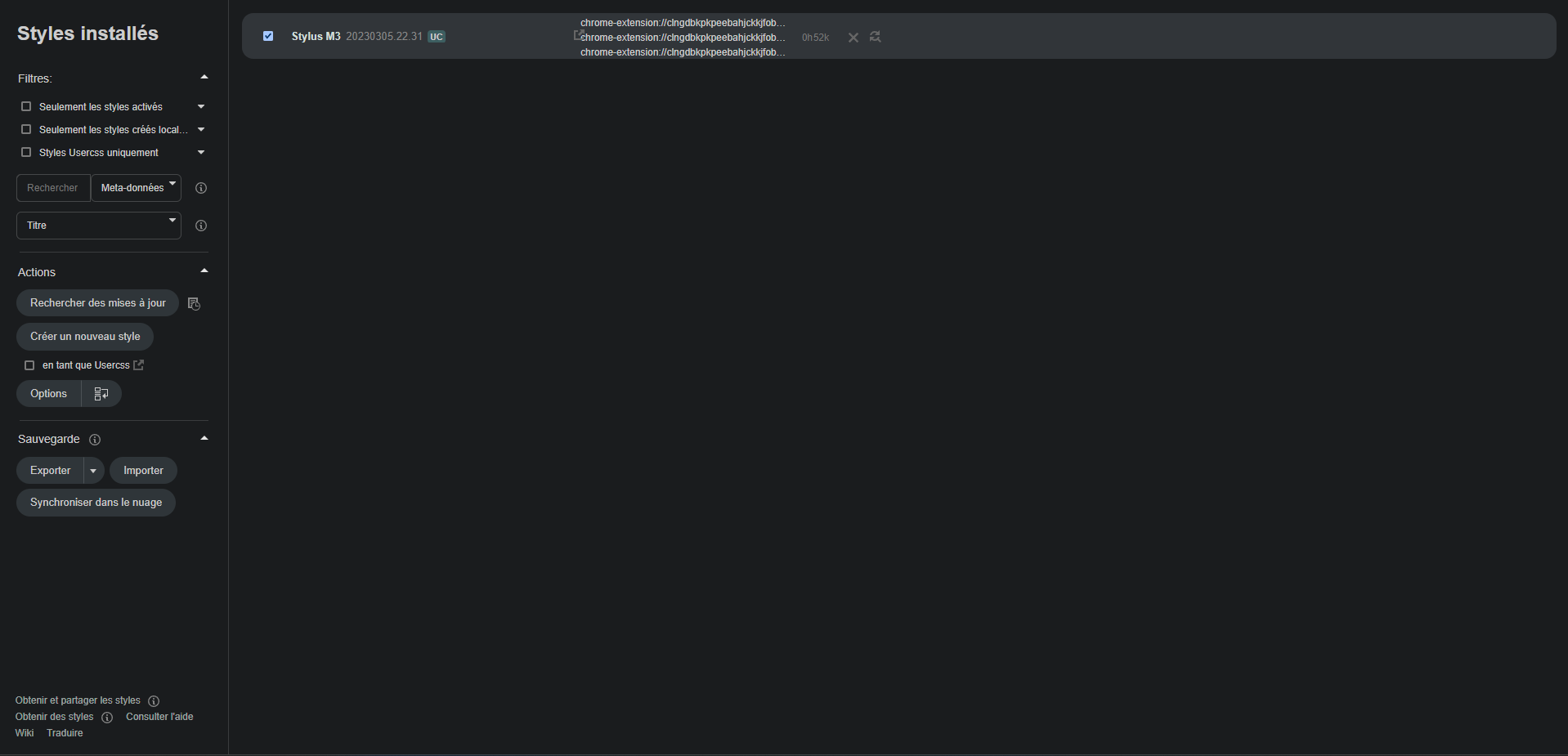1568x756 pixels.
Task: Enable Seulement les styles activés filter
Action: click(x=25, y=106)
